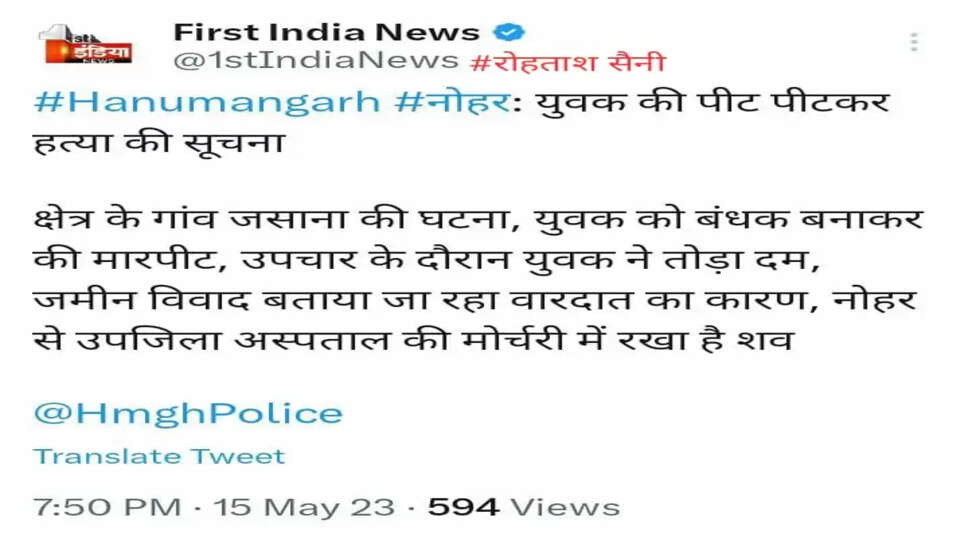Click the line mentioning उपजिला अस्पताल की मोर्चरी
968x540 pixels.
point(413,340)
